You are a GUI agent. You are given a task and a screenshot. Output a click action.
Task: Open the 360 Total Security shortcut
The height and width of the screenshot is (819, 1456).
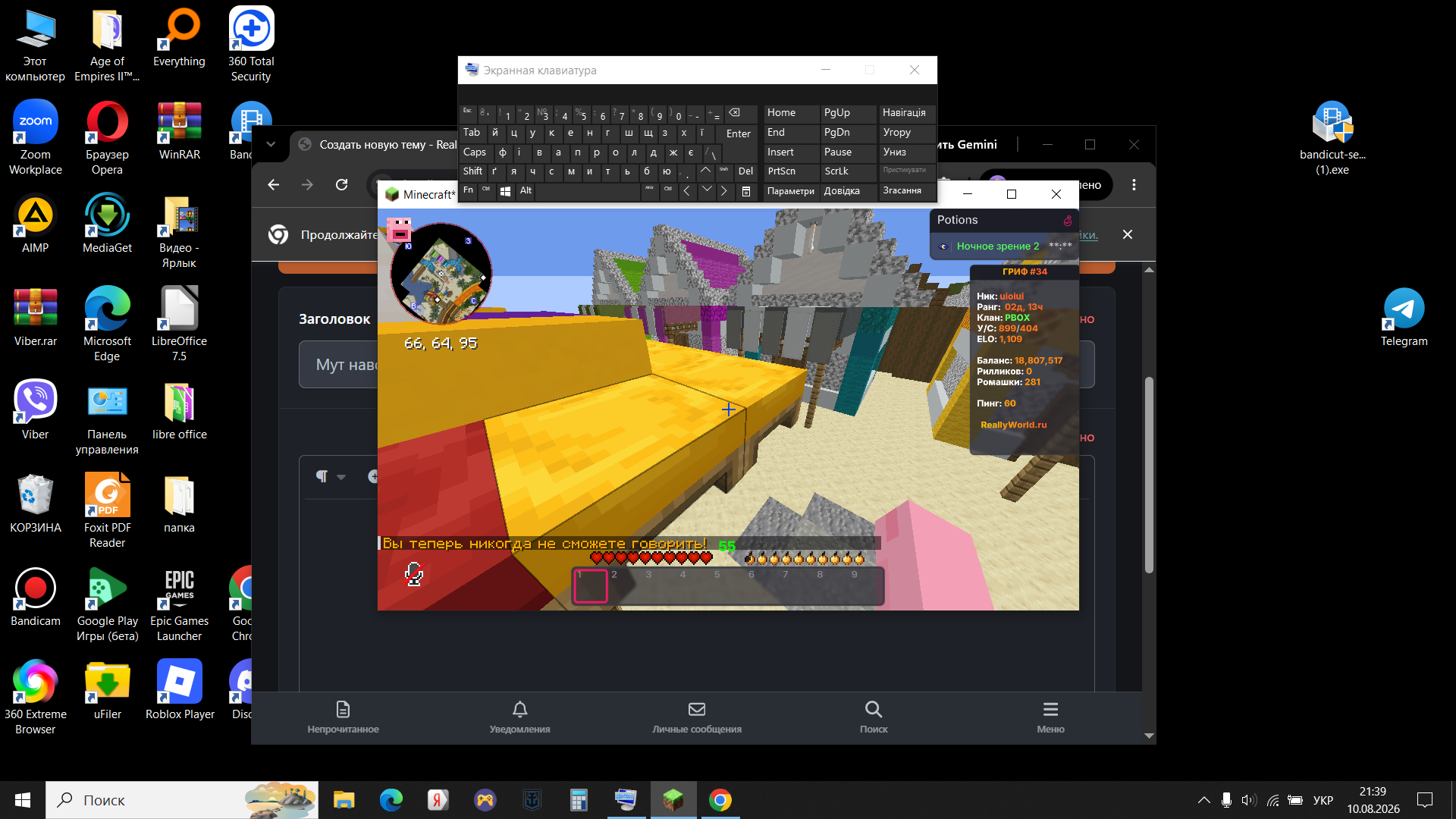(x=251, y=45)
